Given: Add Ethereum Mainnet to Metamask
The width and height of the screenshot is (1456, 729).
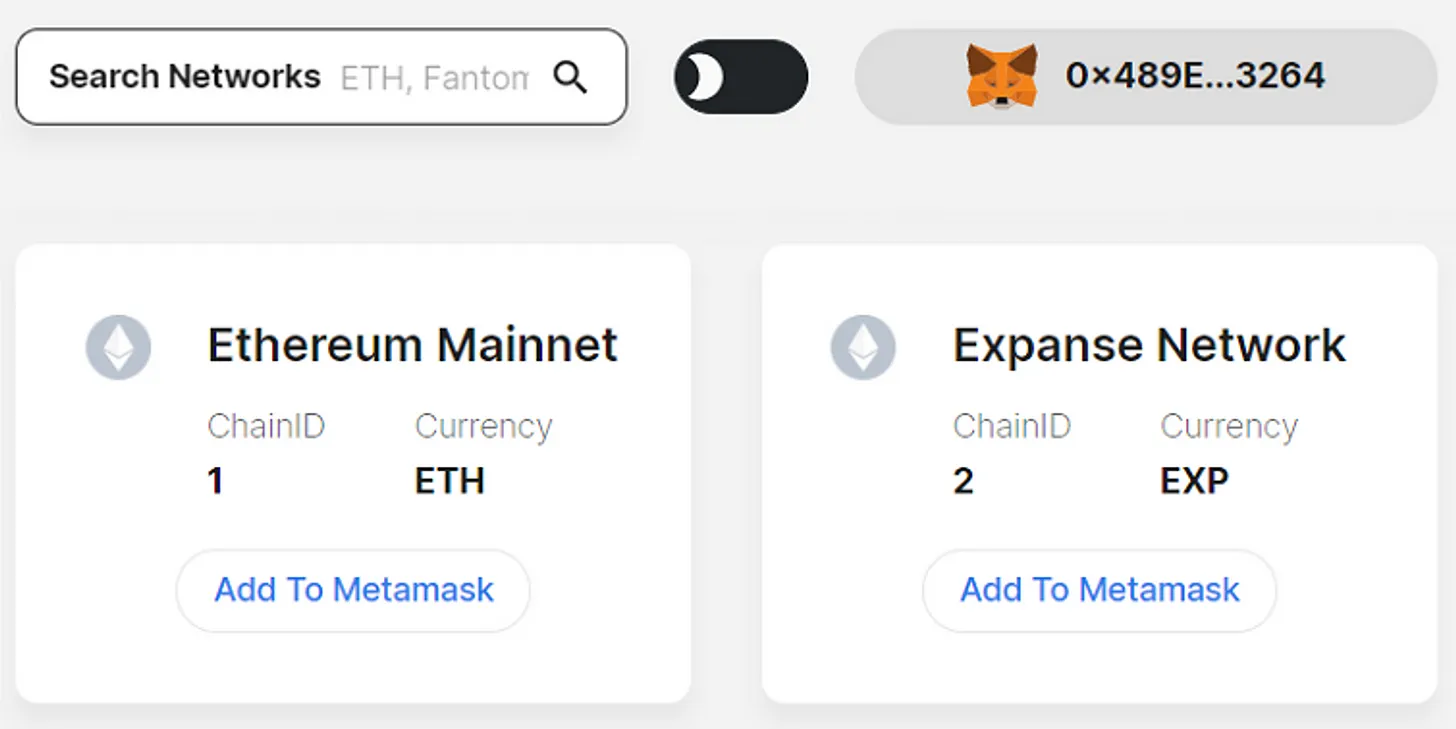Looking at the screenshot, I should (x=353, y=590).
